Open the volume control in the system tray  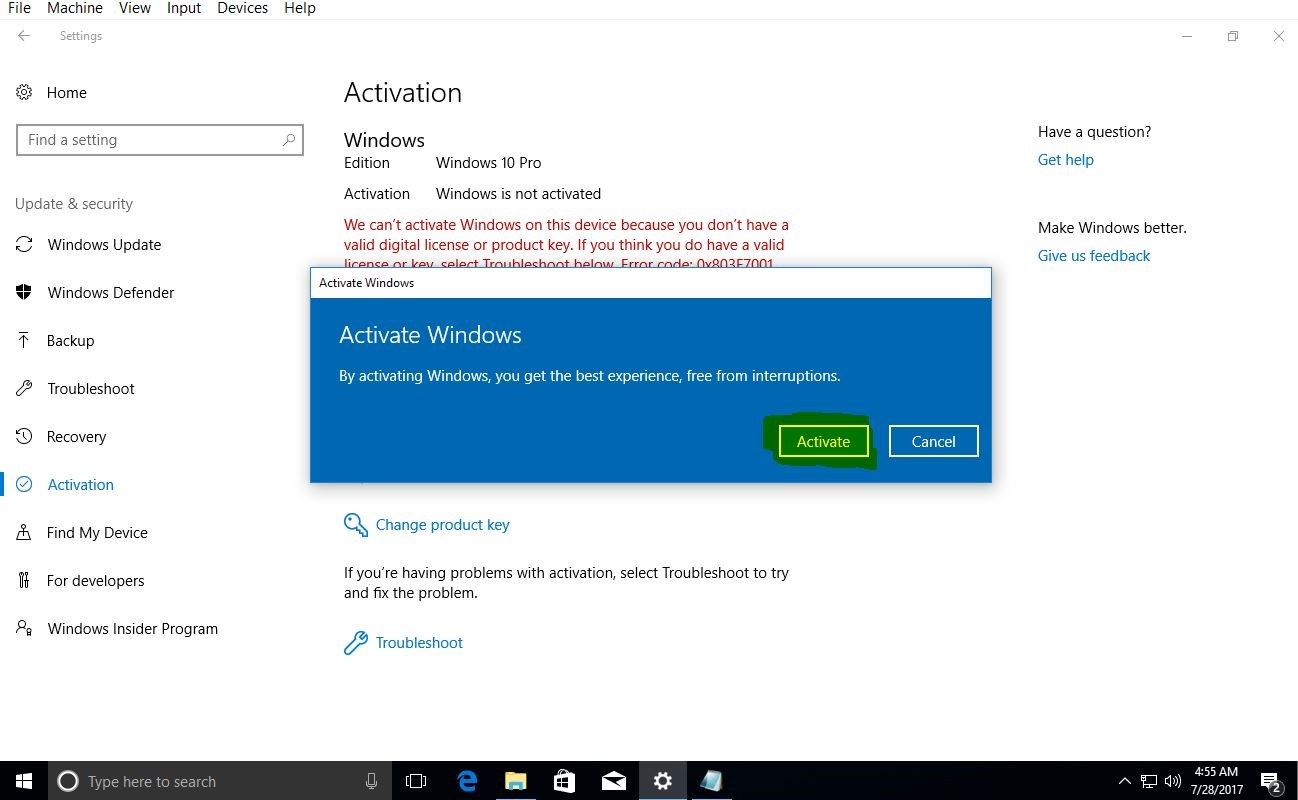(1173, 781)
